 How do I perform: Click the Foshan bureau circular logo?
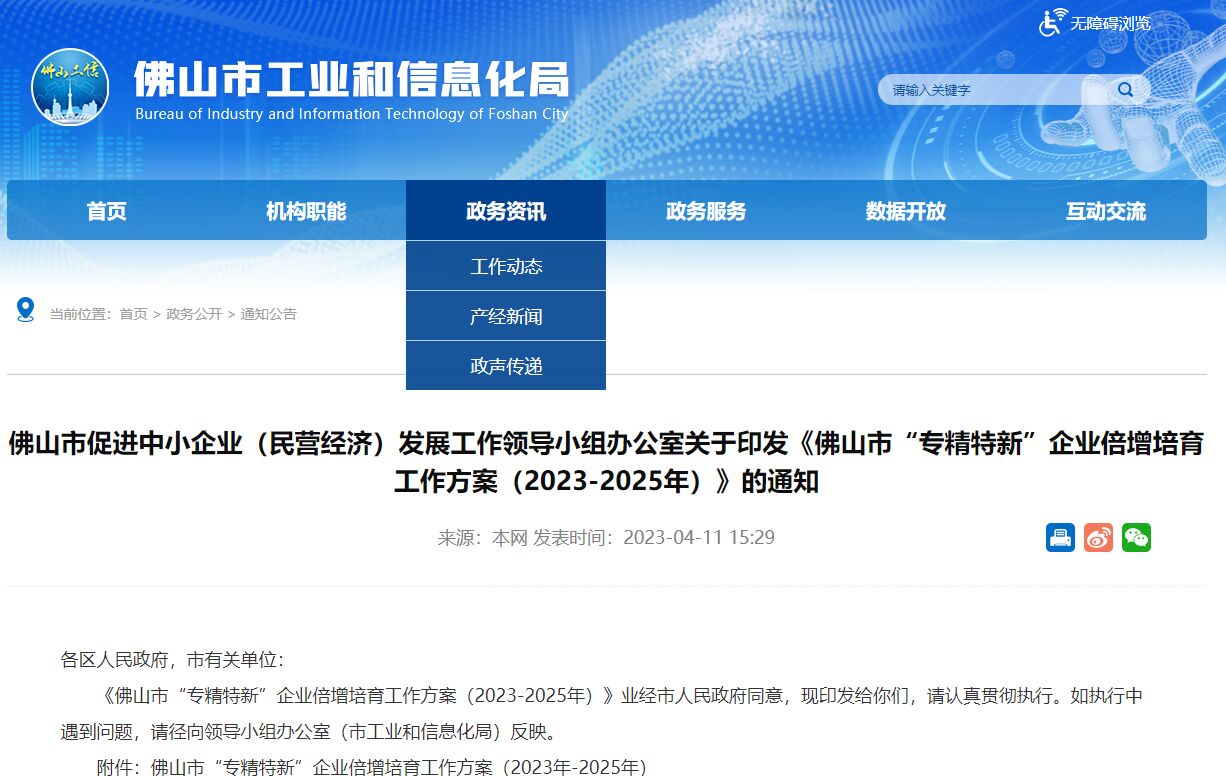(70, 87)
